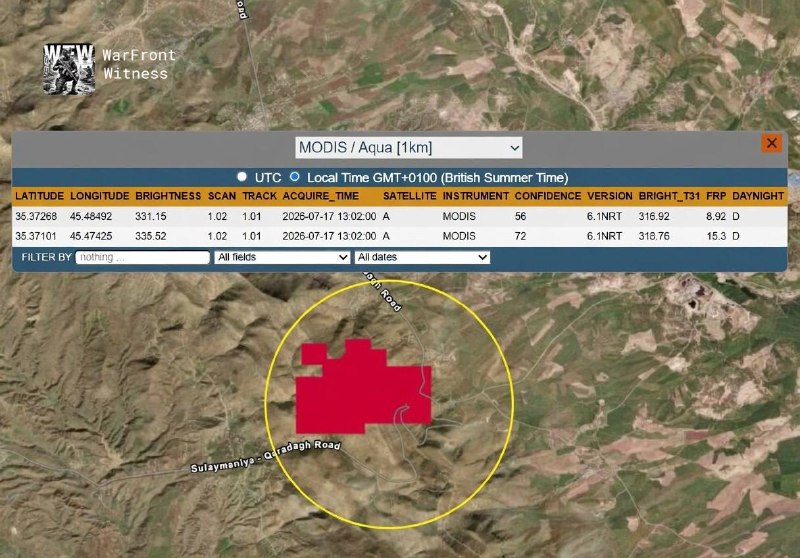
Task: Expand the All fields filter dropdown
Action: coord(282,257)
